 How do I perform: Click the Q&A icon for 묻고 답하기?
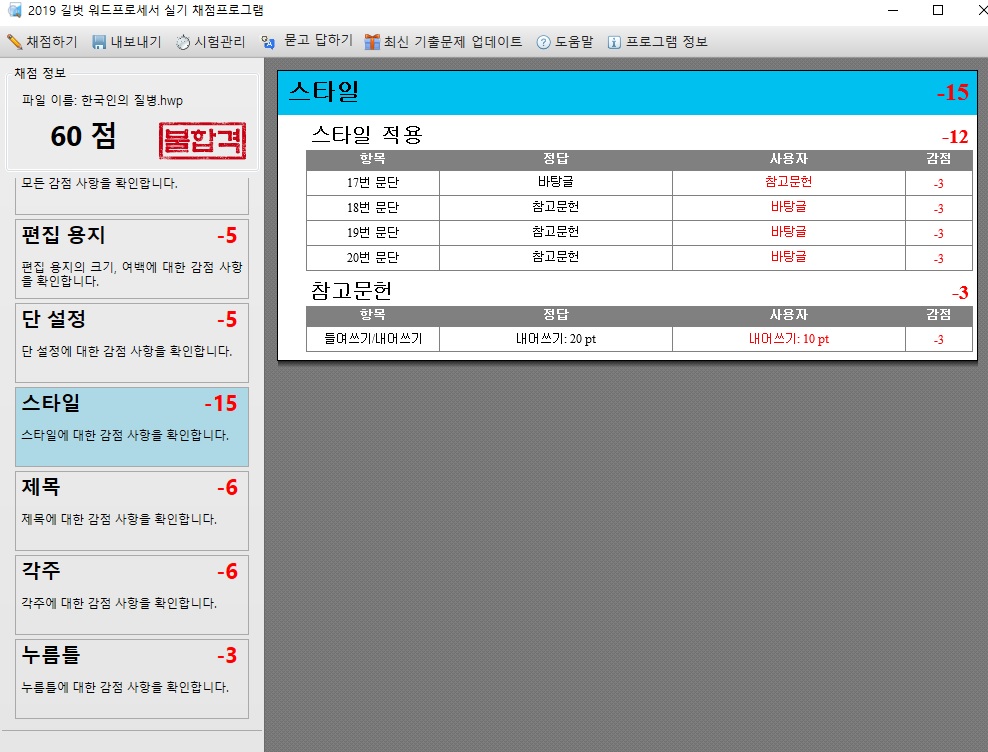coord(268,42)
